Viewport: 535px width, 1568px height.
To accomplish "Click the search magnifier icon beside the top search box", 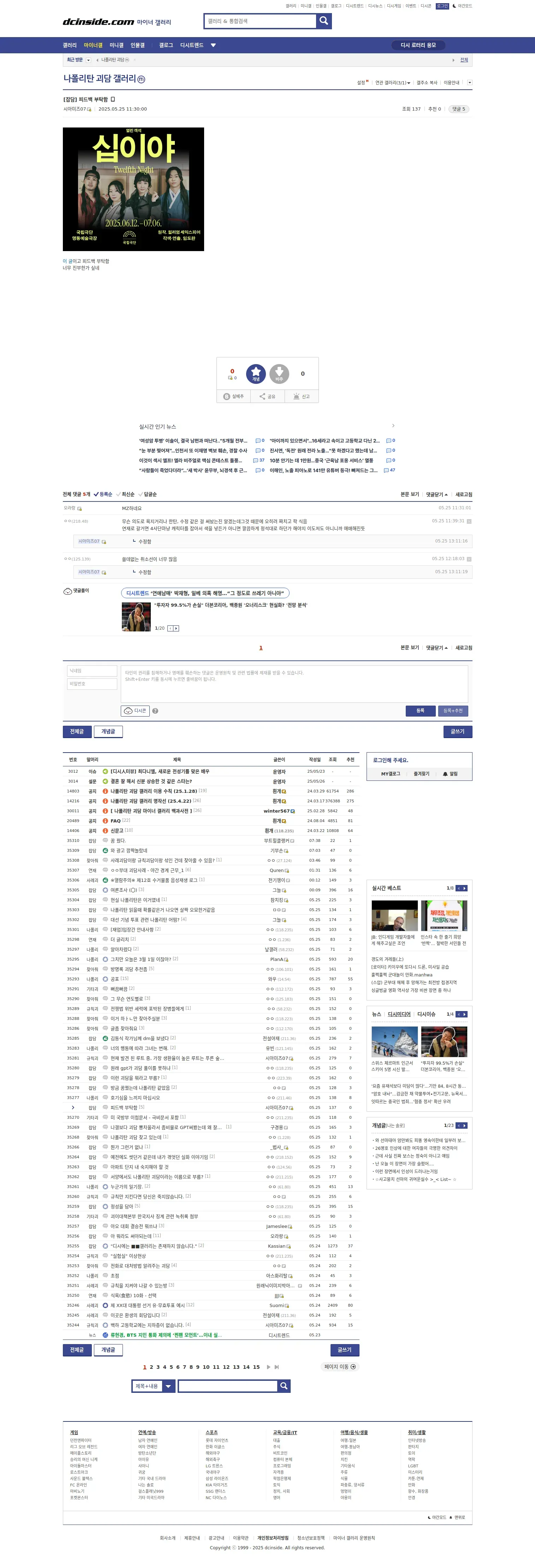I will 324,21.
